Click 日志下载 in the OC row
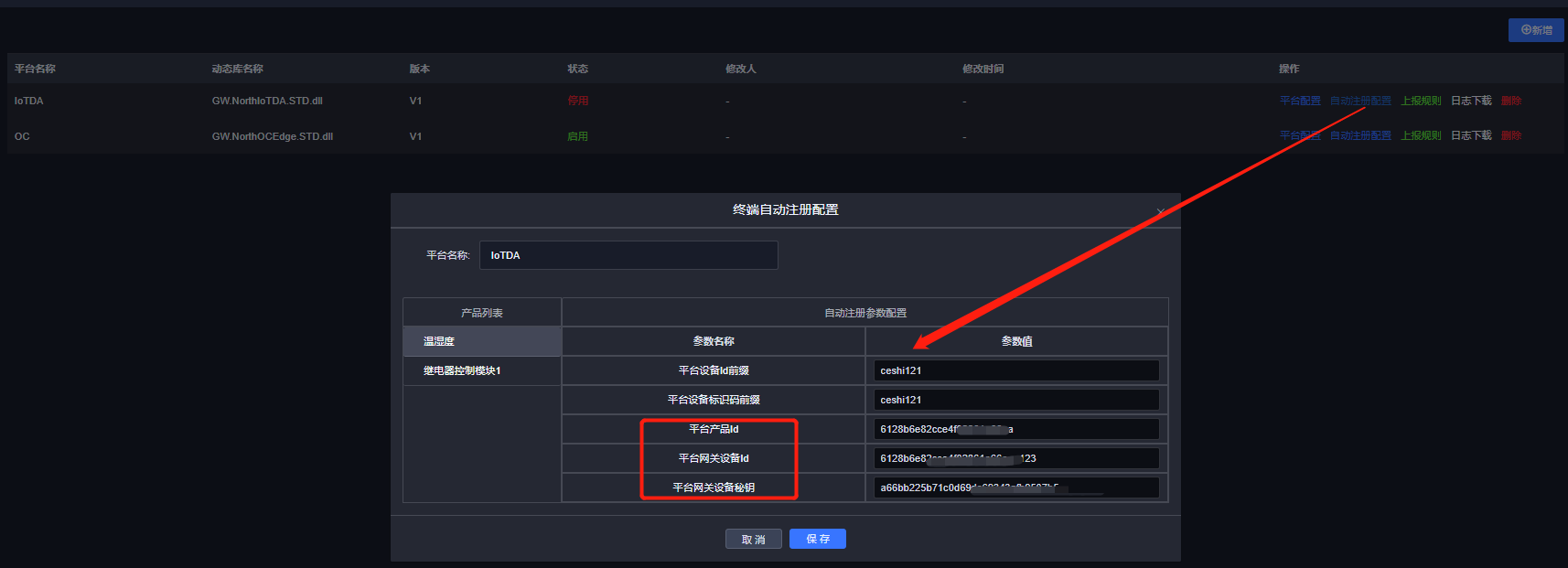This screenshot has width=1568, height=568. pyautogui.click(x=1471, y=135)
